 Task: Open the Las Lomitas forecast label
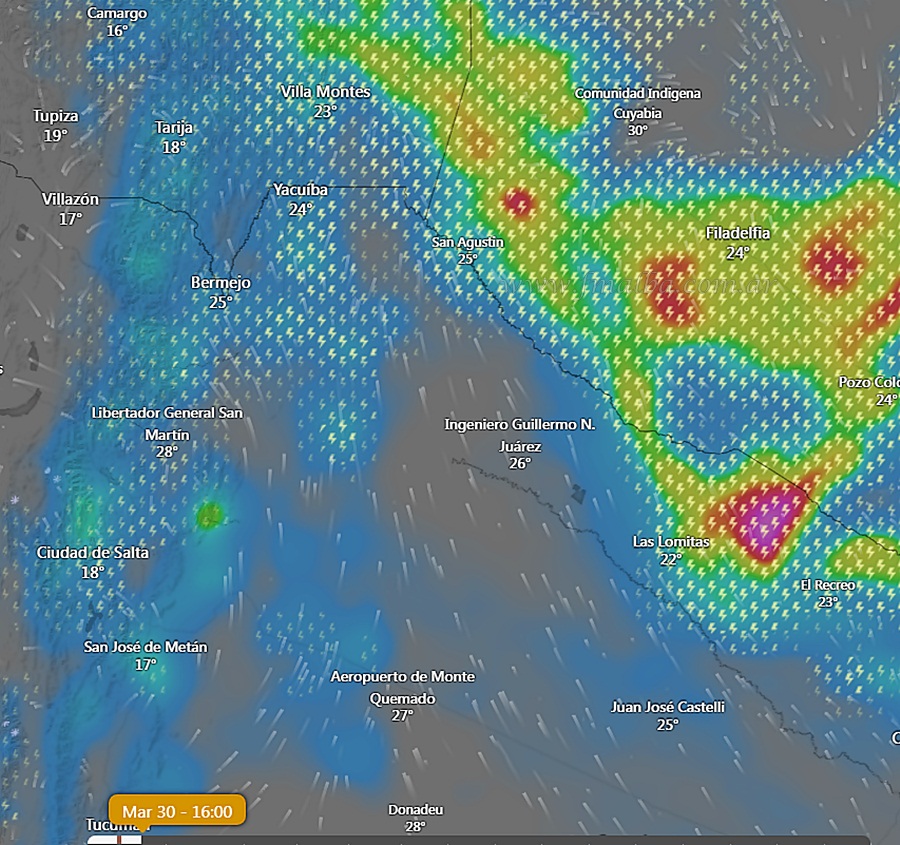pyautogui.click(x=671, y=542)
